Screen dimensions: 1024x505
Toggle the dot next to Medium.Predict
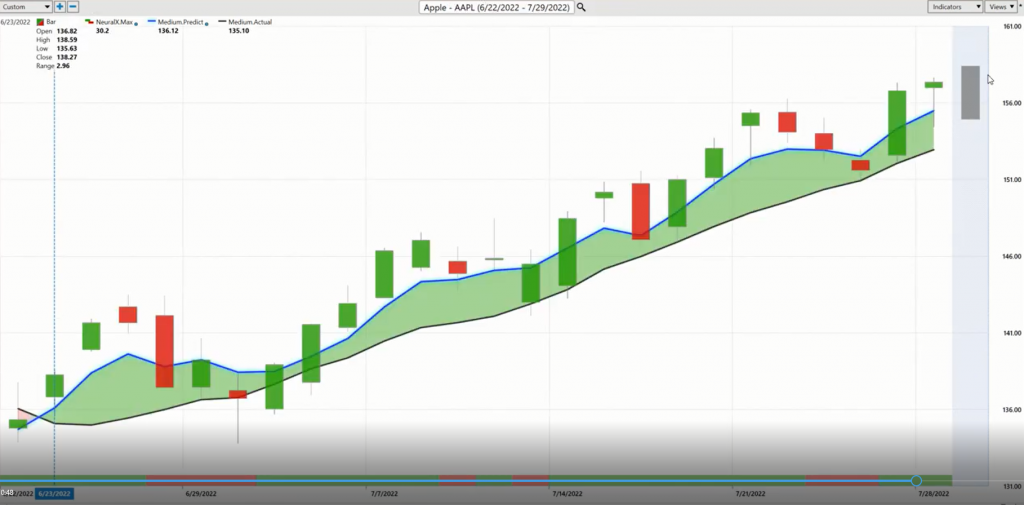[204, 22]
